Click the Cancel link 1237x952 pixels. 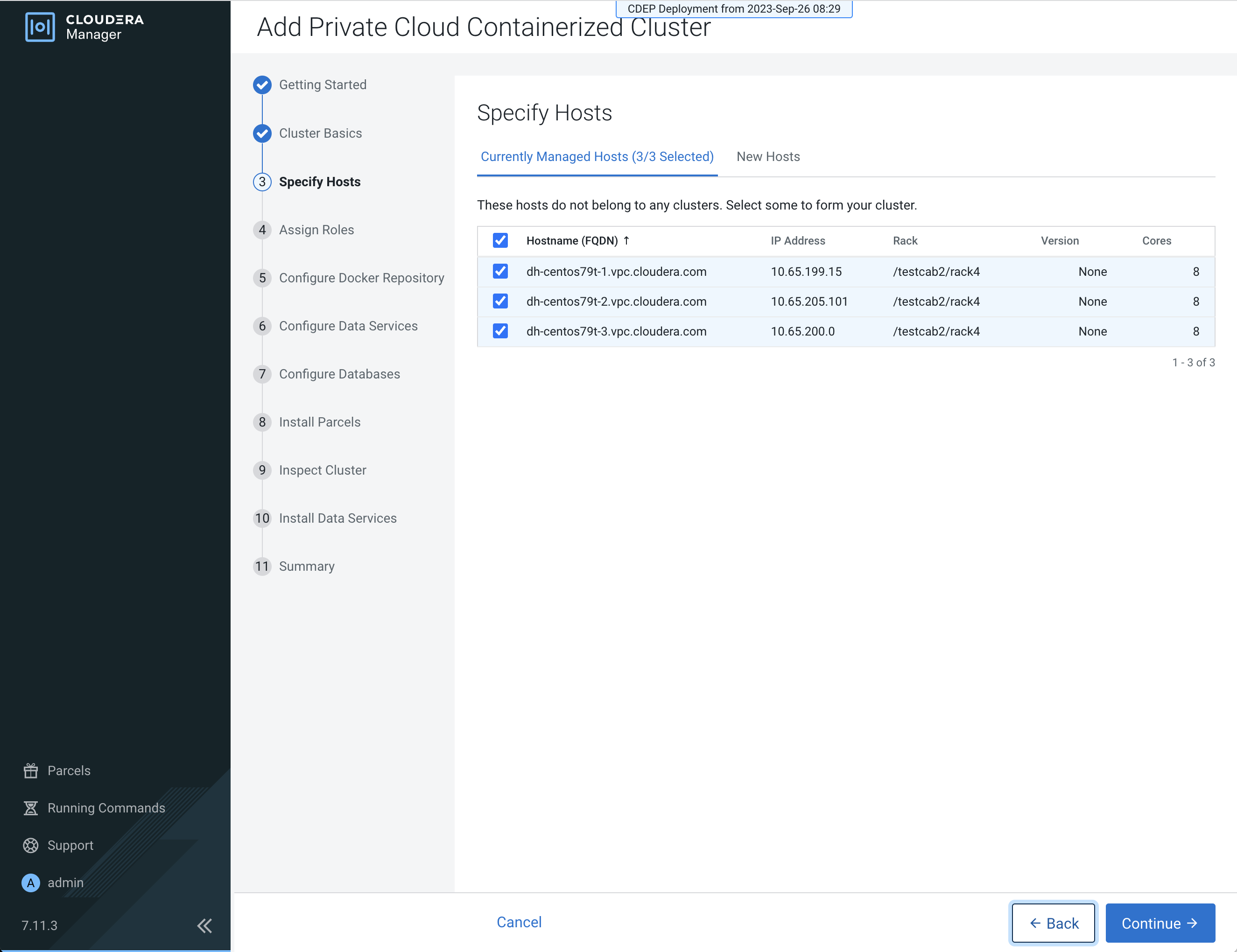[519, 922]
